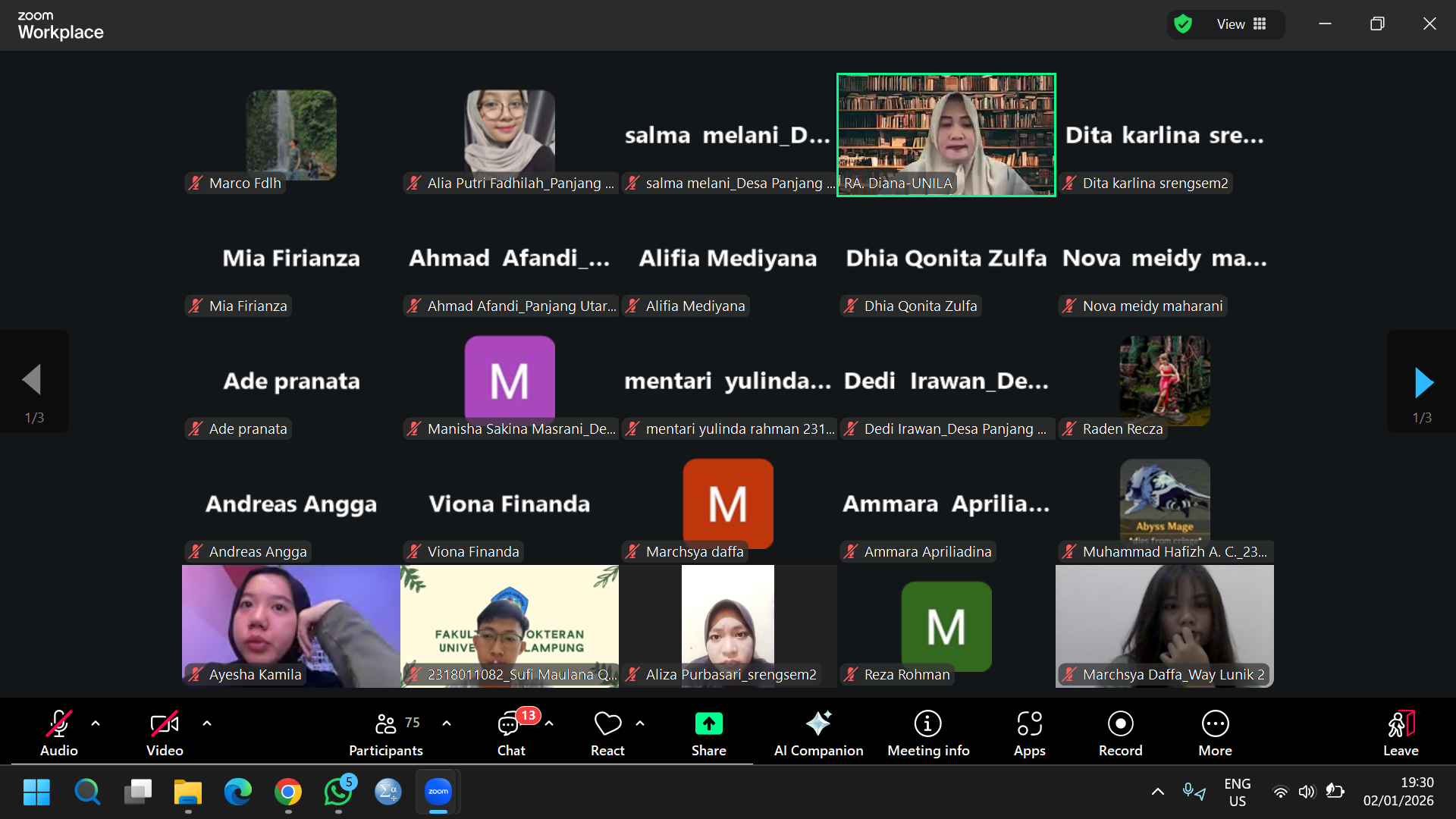Start camera with the Video button
This screenshot has height=819, width=1456.
pos(165,733)
